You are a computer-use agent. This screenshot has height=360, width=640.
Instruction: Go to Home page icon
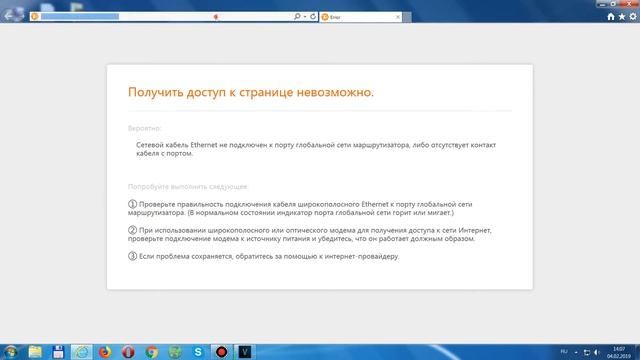pos(611,16)
